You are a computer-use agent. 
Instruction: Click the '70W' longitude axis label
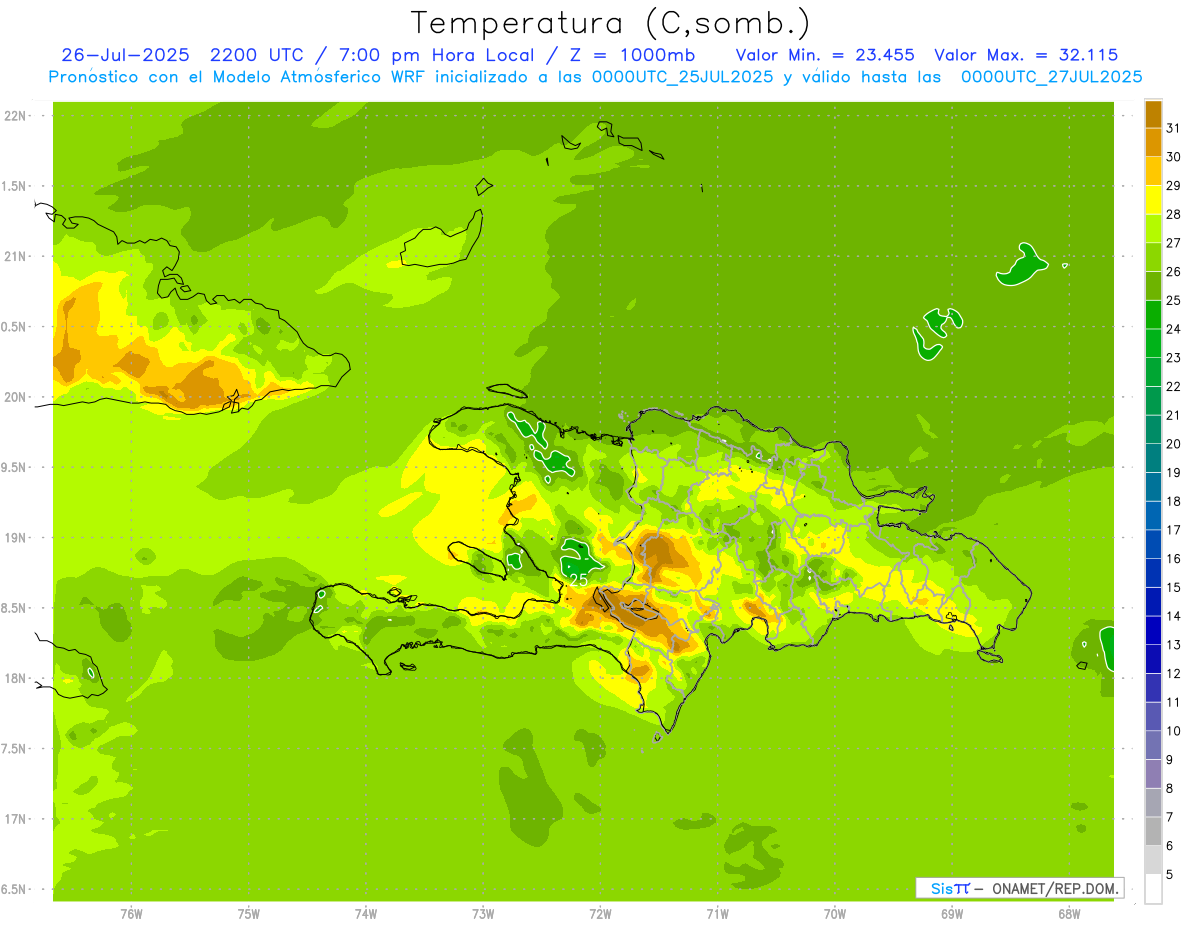(835, 914)
